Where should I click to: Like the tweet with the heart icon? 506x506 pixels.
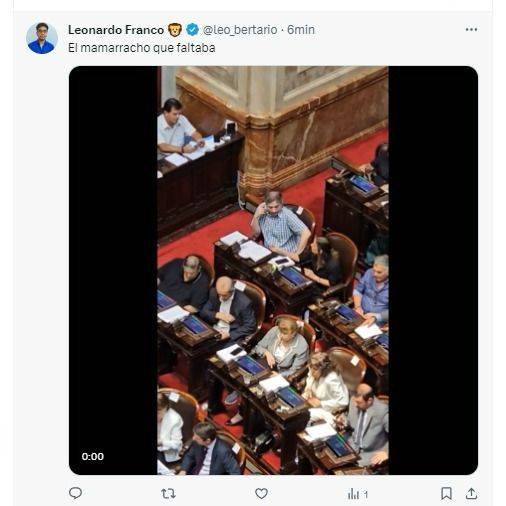pos(261,493)
